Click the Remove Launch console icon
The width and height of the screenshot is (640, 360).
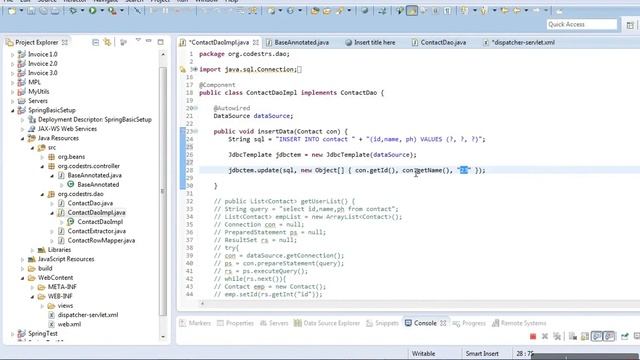pos(545,336)
